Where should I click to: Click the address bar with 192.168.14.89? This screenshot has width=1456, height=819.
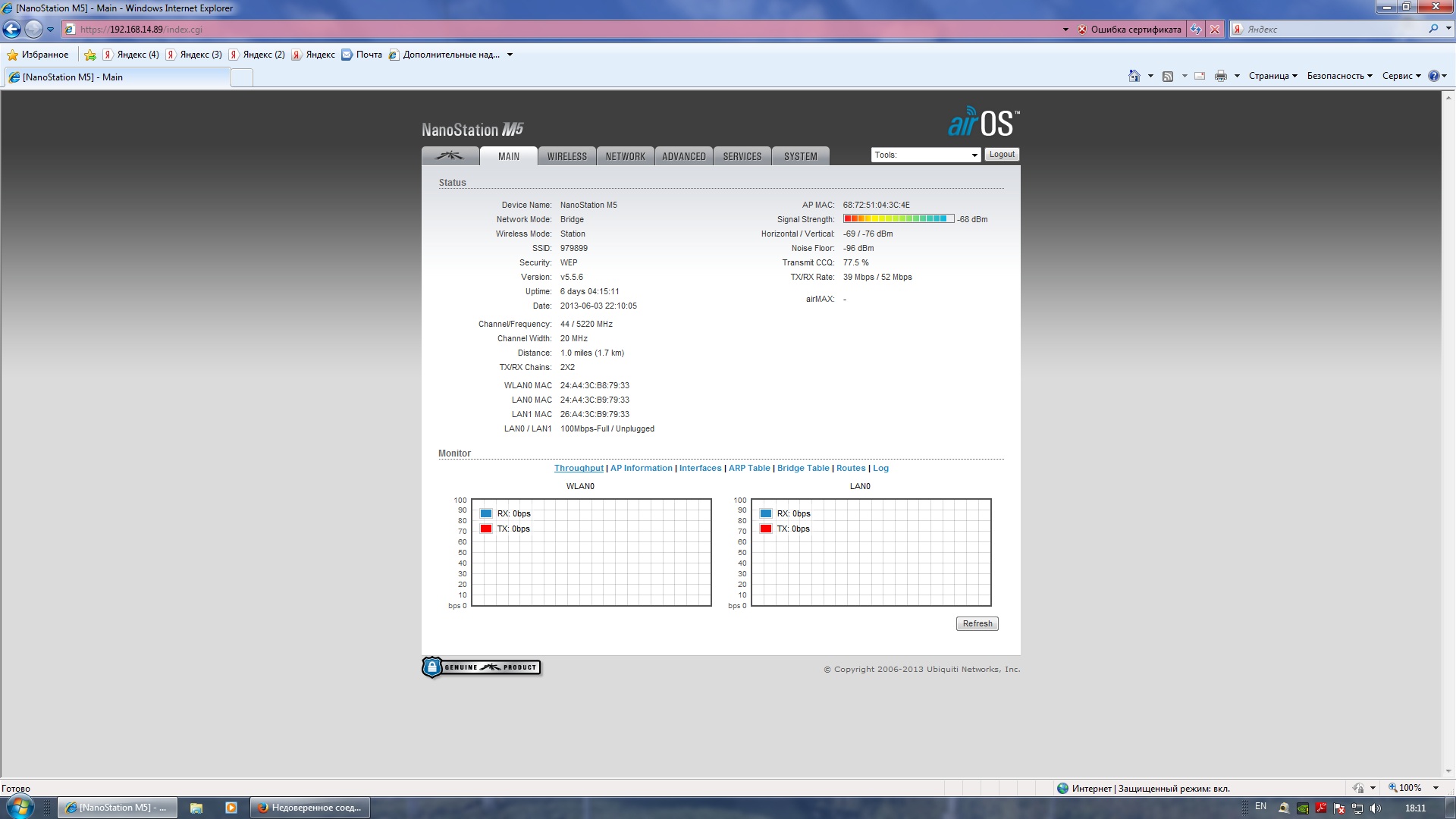(561, 30)
